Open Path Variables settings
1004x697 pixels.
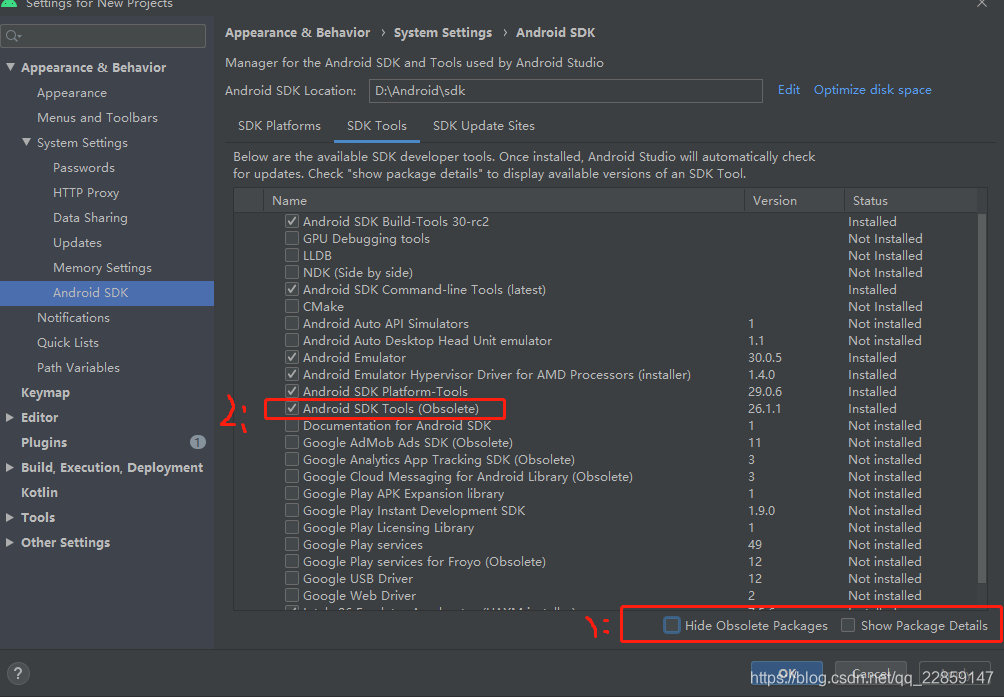78,367
